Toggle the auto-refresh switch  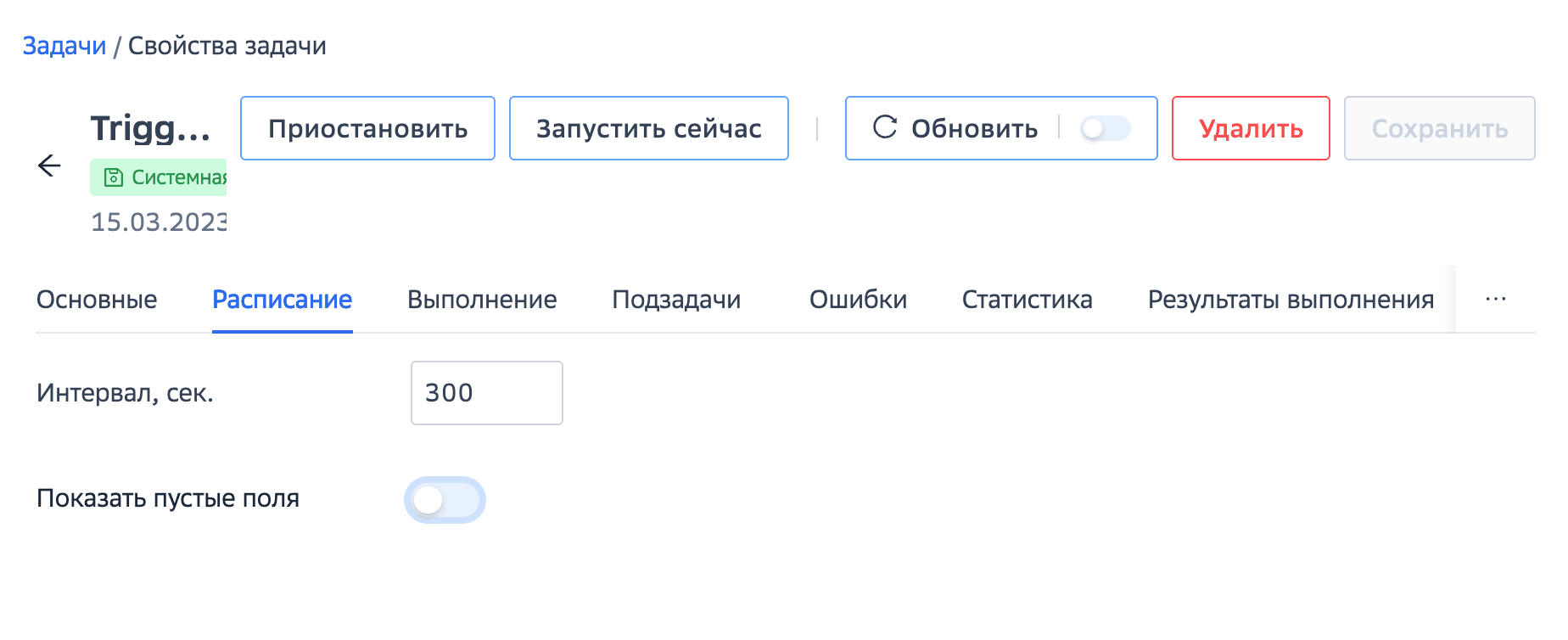1105,128
